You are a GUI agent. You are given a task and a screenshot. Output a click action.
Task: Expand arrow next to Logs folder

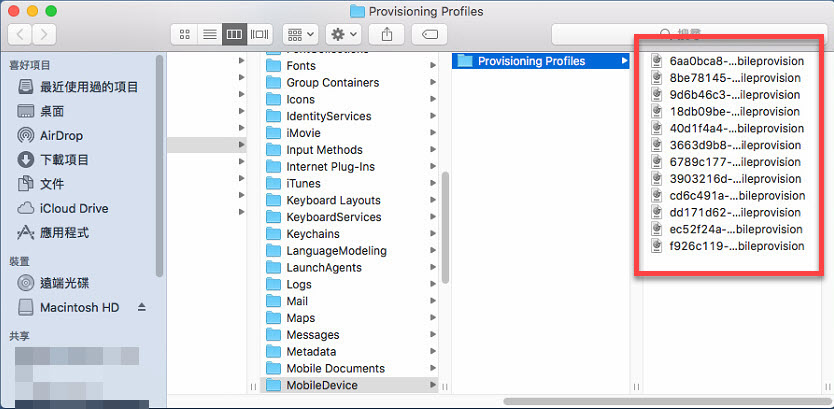point(433,285)
